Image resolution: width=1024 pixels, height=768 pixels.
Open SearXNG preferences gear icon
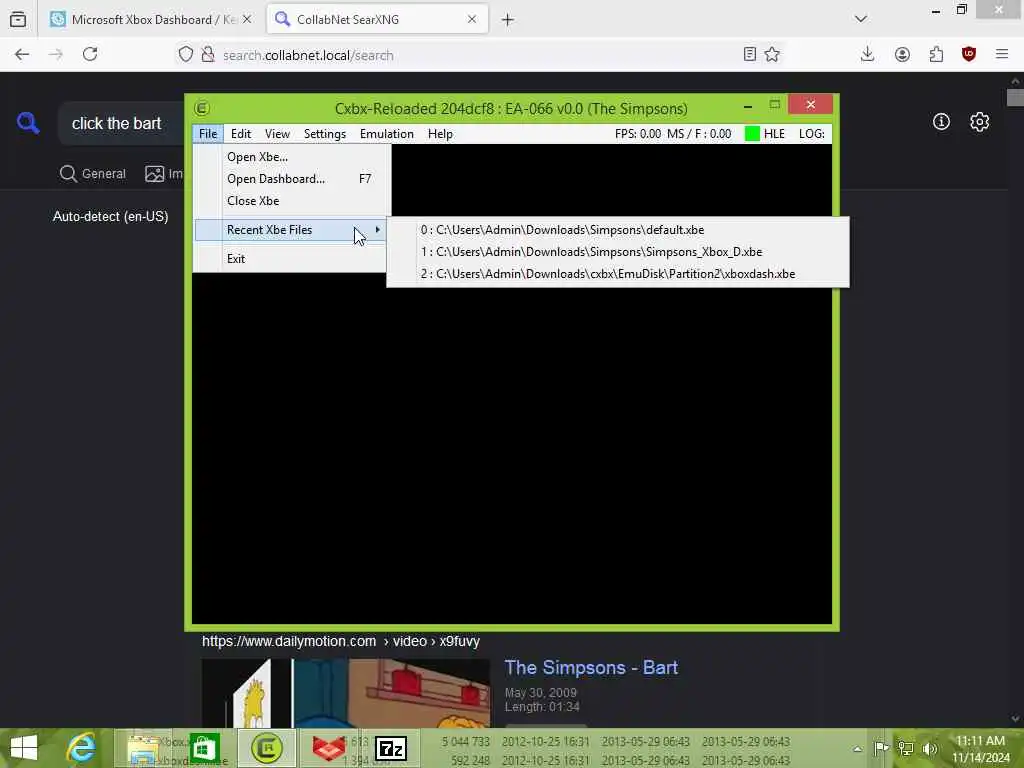979,121
